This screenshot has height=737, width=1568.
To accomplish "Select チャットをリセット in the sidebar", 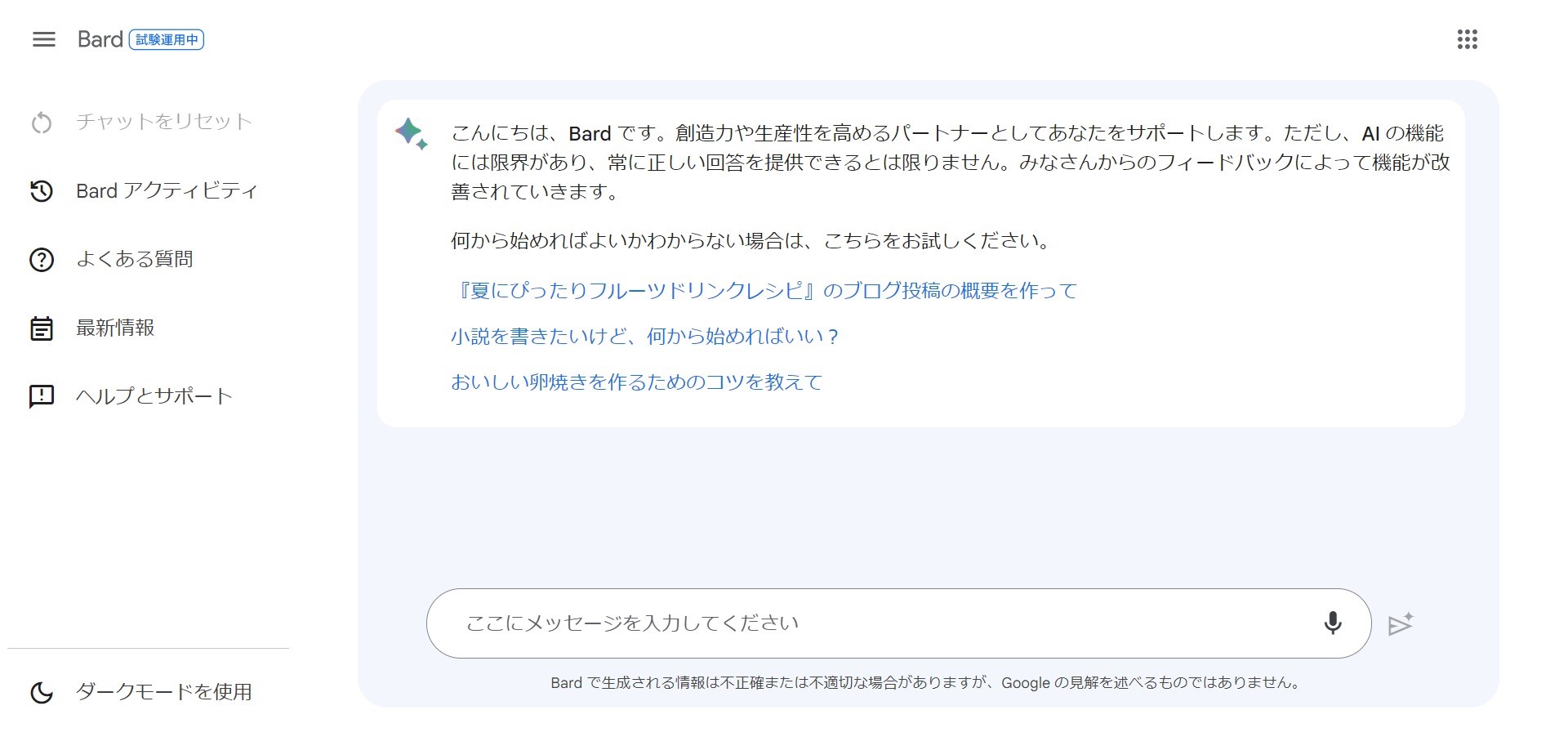I will tap(164, 122).
